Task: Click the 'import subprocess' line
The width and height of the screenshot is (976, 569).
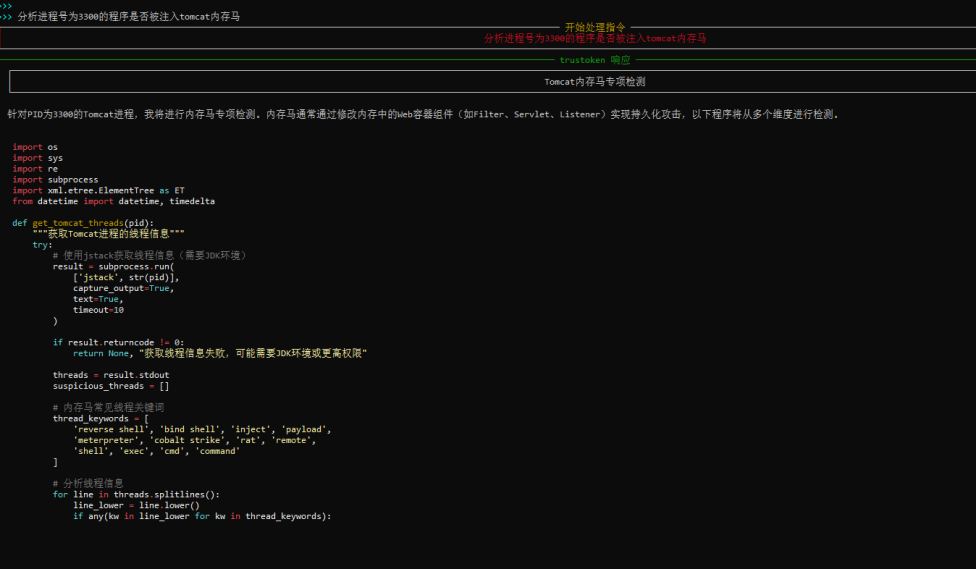Action: (55, 180)
